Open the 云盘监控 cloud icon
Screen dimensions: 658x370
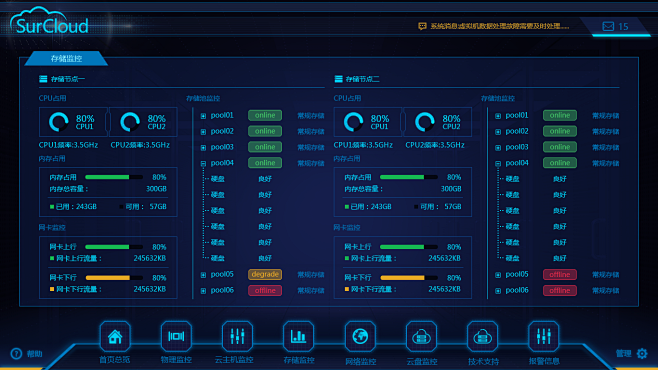pos(421,336)
